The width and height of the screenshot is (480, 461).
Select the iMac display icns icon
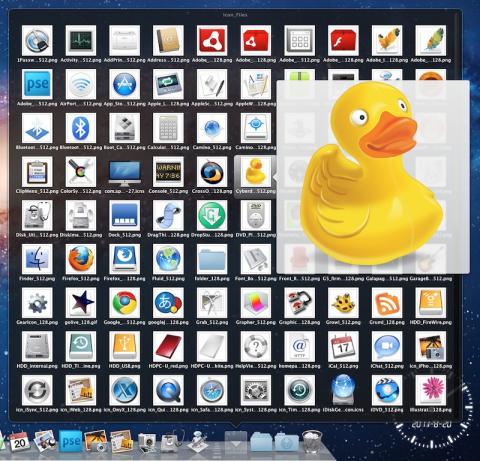click(125, 173)
